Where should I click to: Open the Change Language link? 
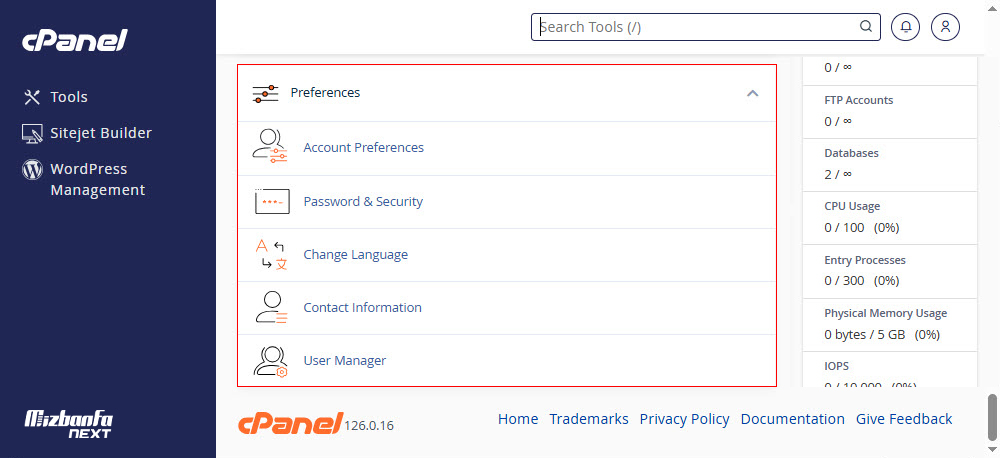(355, 255)
